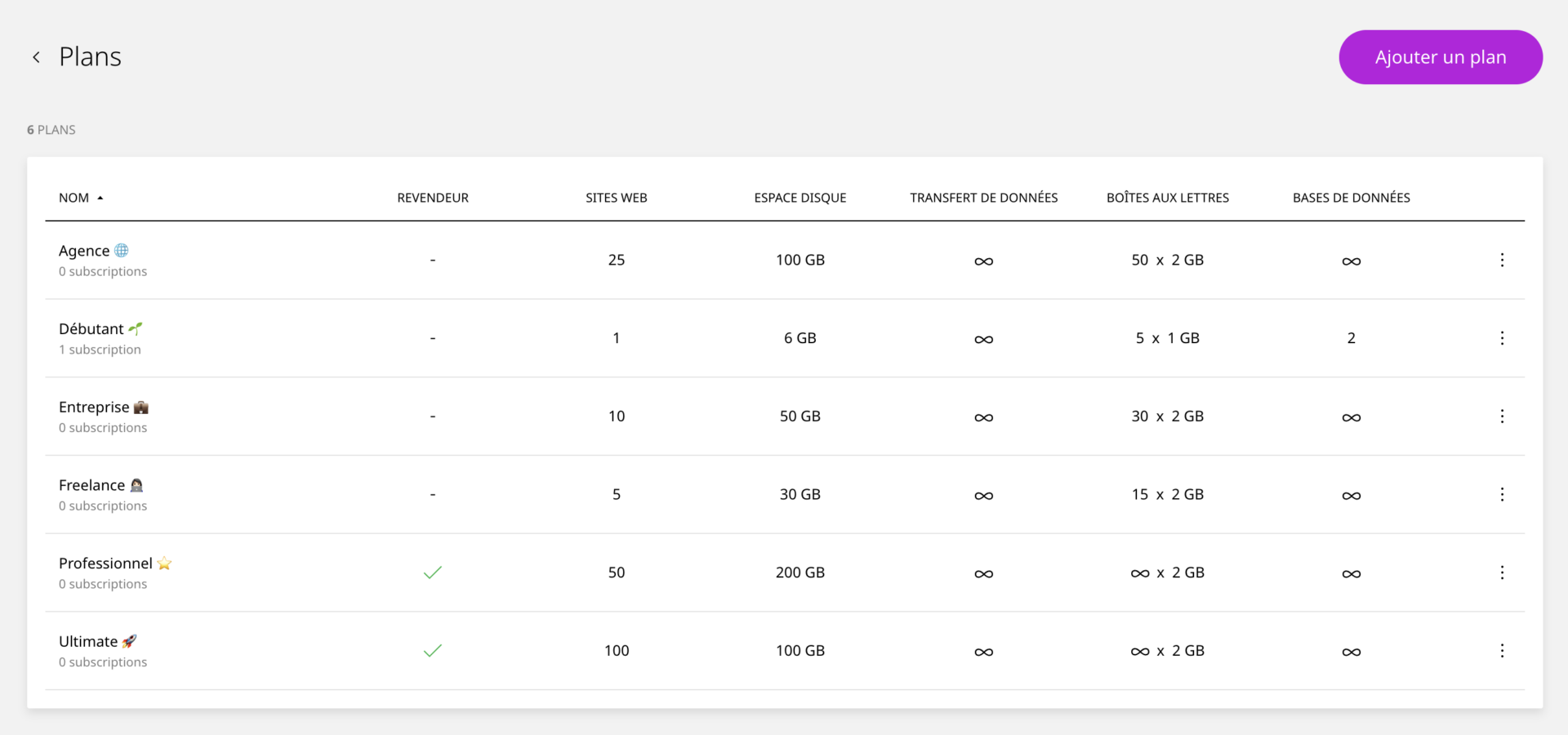Click the BOÎTES AUX LETTRES column header
Viewport: 1568px width, 735px height.
click(1168, 197)
